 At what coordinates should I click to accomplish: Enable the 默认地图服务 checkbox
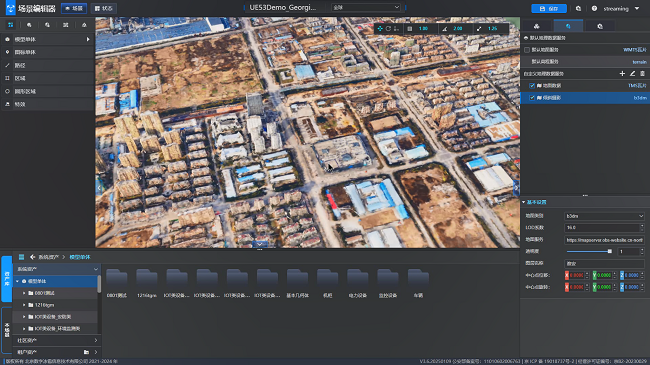pos(527,50)
